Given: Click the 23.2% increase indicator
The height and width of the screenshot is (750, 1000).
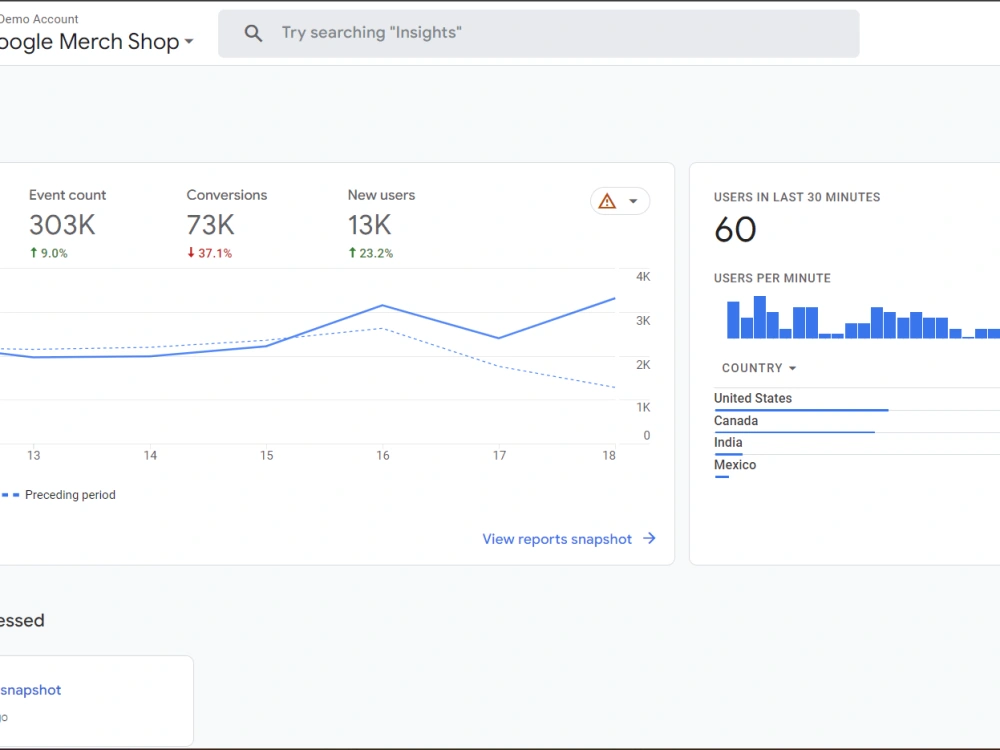Looking at the screenshot, I should click(x=371, y=253).
